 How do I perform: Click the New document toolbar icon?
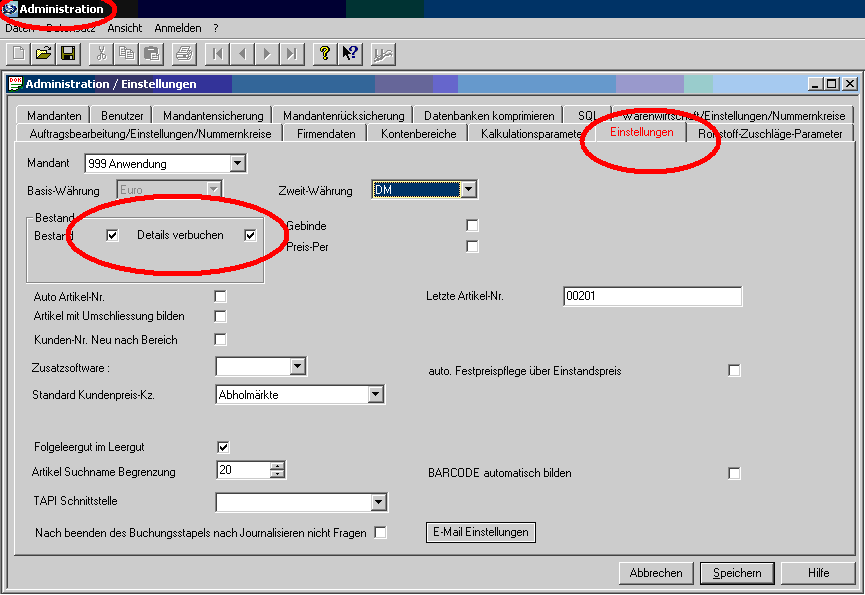click(18, 53)
